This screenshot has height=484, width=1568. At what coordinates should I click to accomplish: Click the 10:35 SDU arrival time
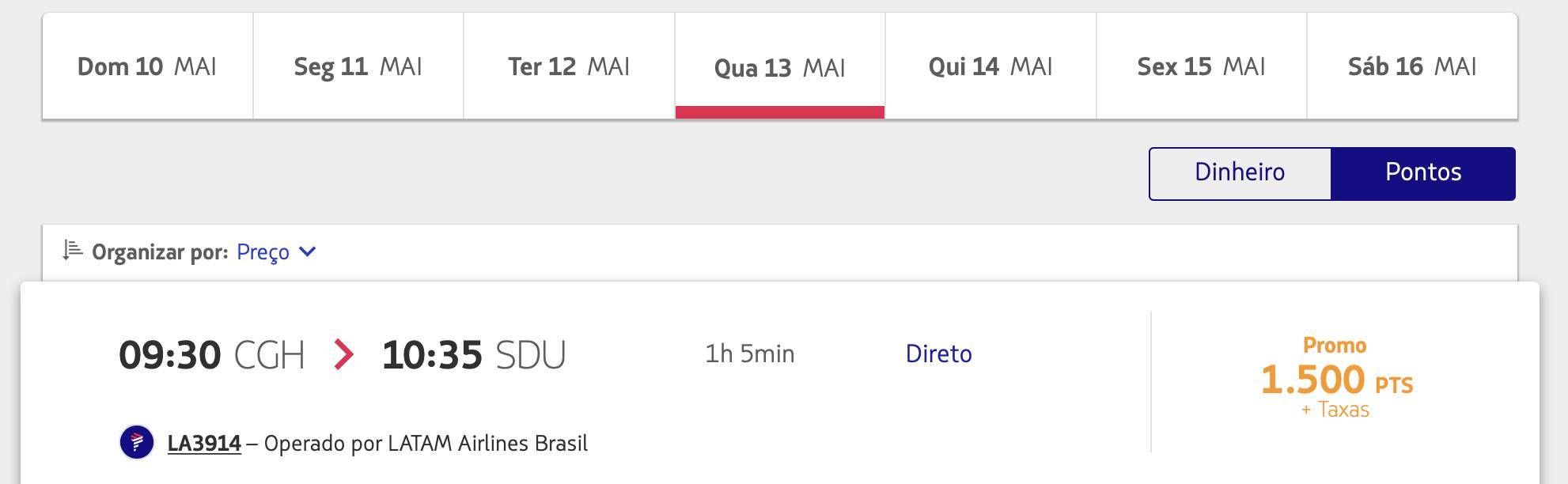pyautogui.click(x=473, y=355)
